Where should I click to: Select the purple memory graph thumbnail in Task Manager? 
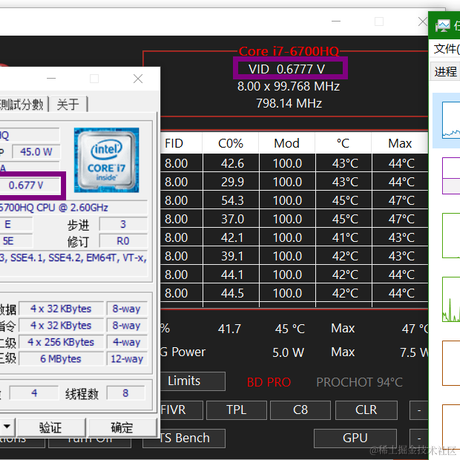click(x=451, y=176)
